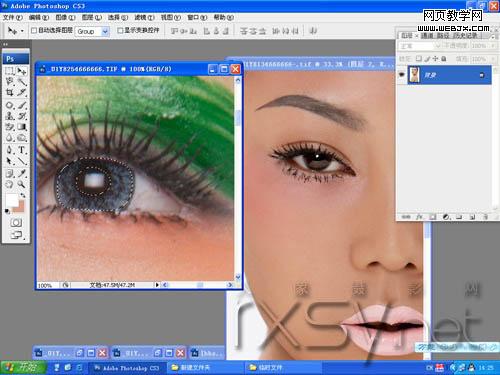Open the Image (图像) menu

click(65, 17)
